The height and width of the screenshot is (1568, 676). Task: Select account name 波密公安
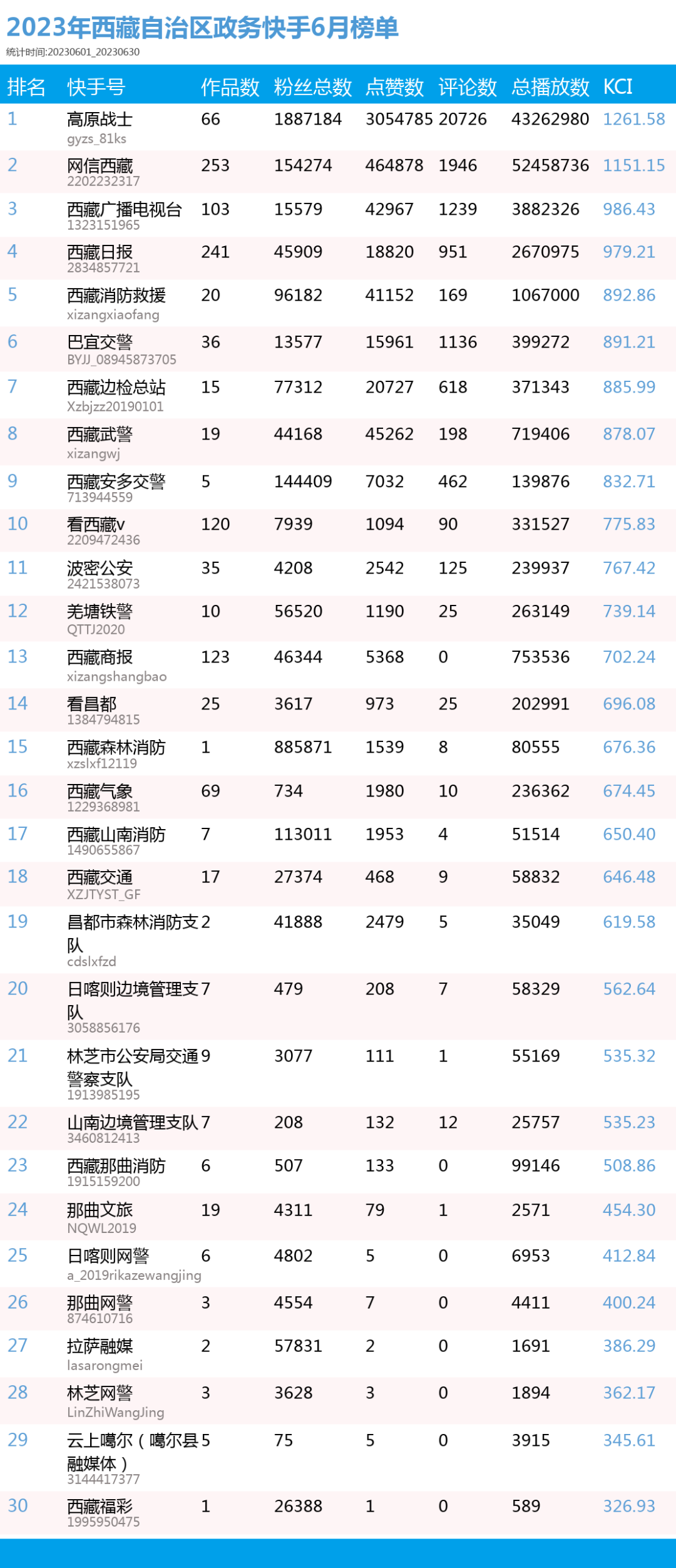[x=100, y=568]
